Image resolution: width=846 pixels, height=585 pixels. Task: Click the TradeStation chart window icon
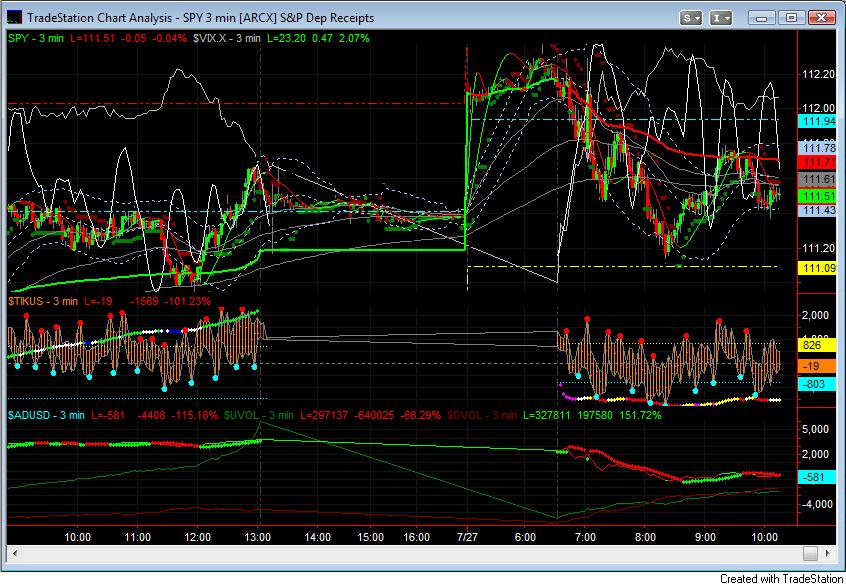point(15,17)
